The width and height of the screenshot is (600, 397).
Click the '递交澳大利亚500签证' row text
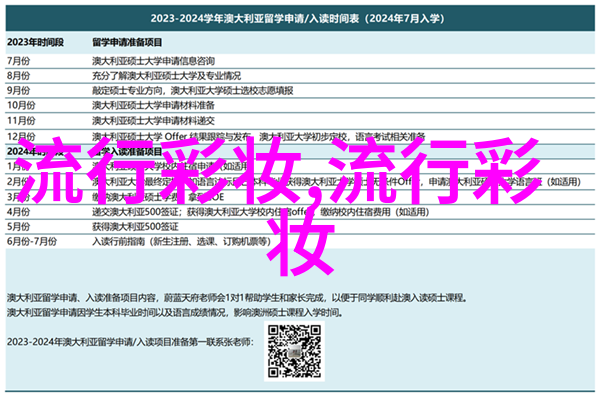260,212
